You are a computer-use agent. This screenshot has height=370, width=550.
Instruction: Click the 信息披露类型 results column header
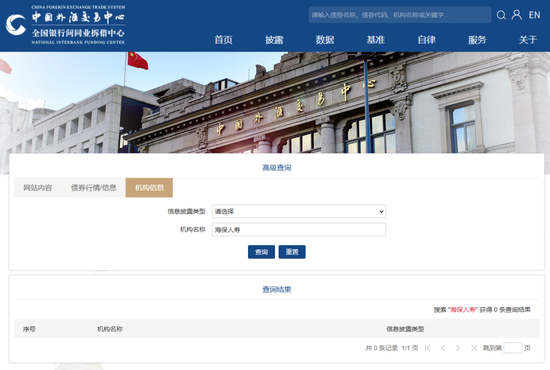[405, 329]
